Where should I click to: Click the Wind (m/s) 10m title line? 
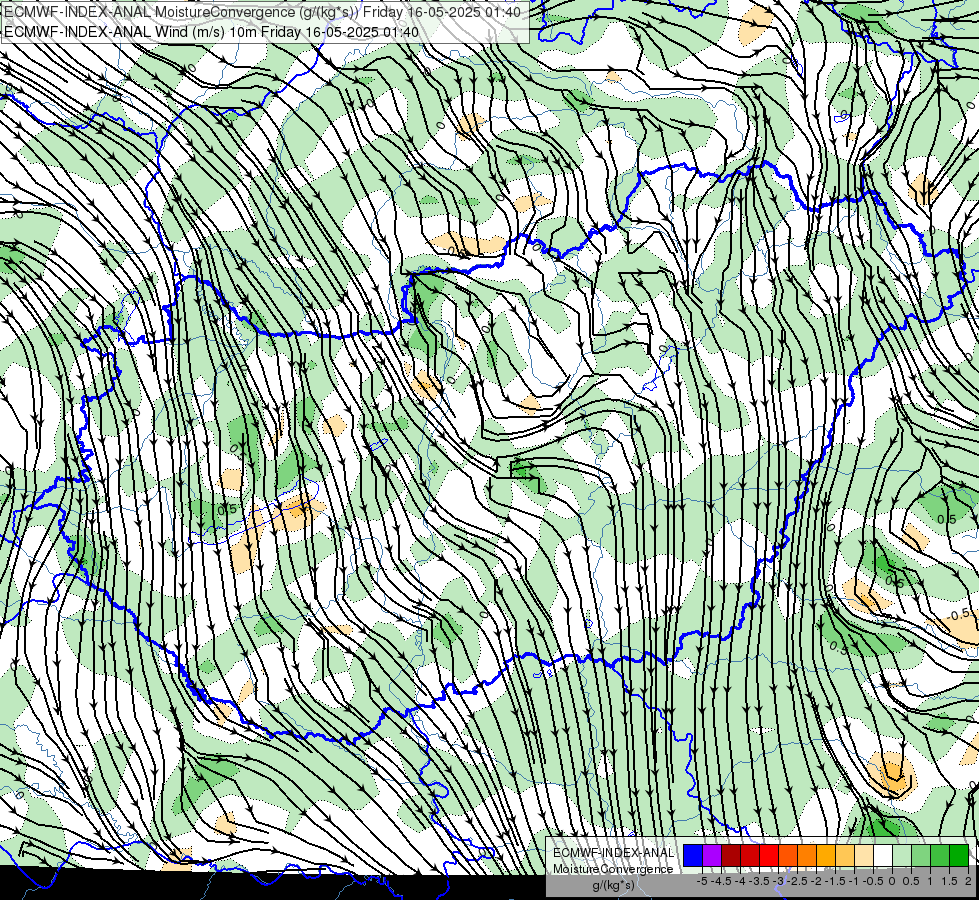(x=210, y=32)
